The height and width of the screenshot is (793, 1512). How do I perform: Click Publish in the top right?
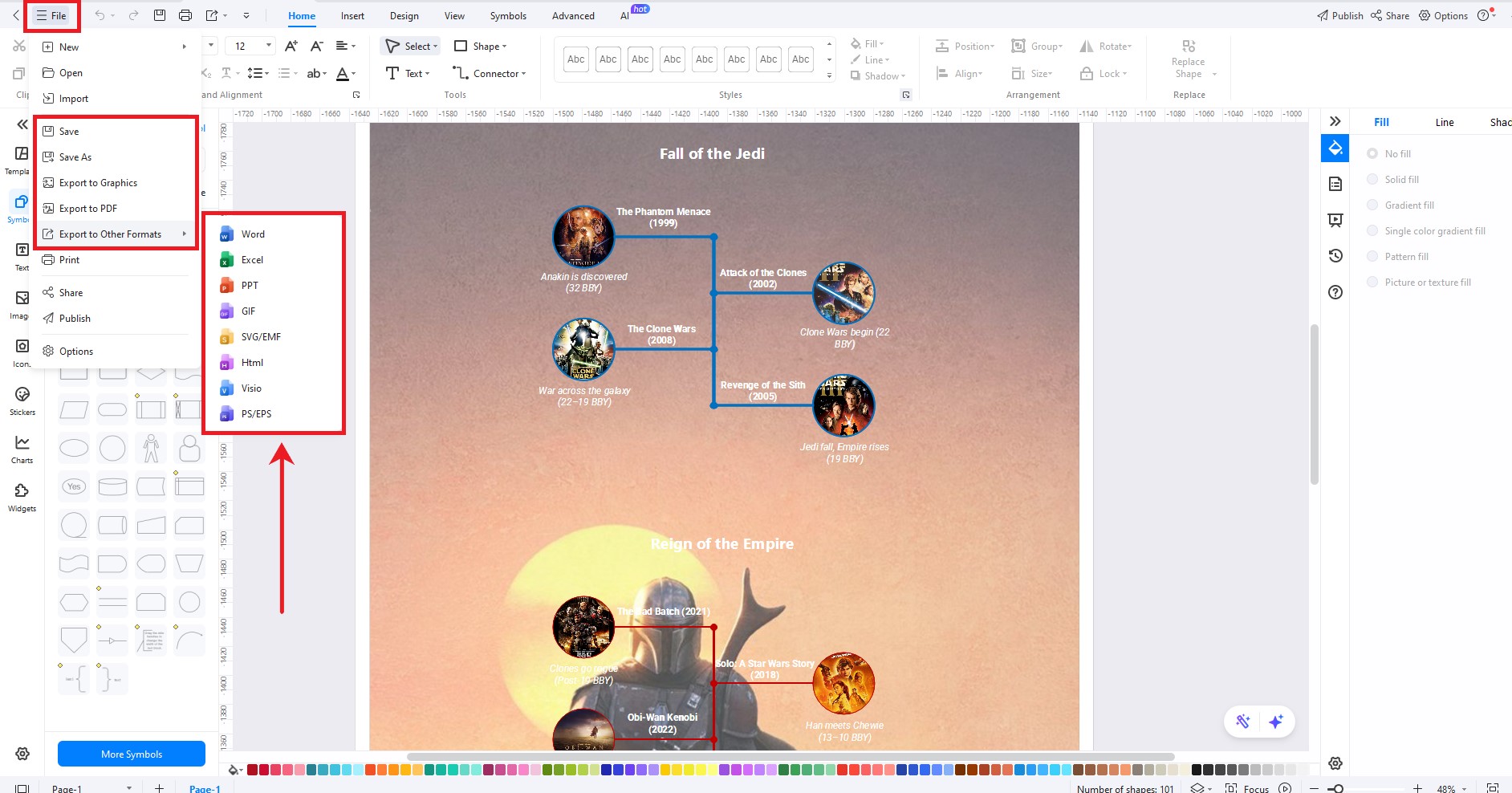(1340, 15)
